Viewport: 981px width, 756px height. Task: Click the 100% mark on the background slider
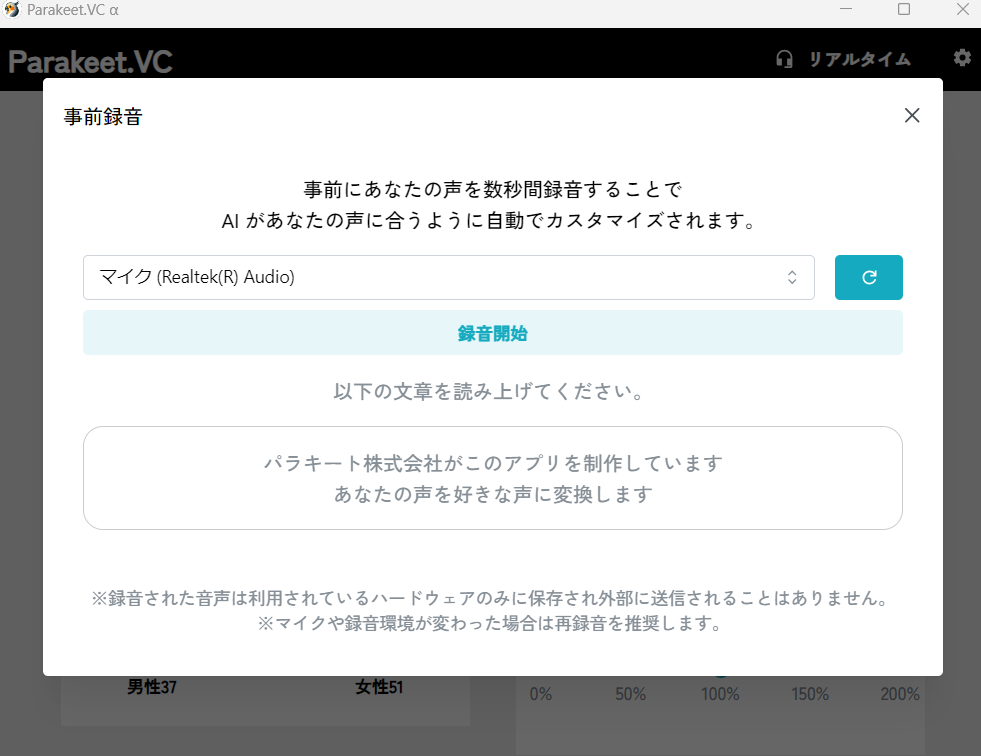click(720, 694)
